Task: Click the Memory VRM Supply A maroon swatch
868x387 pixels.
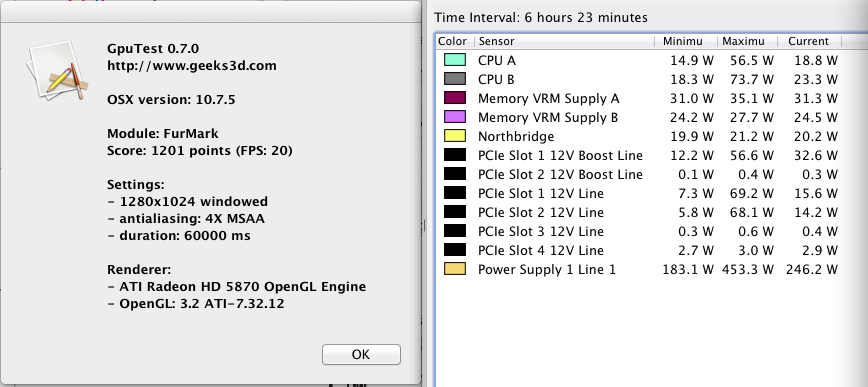Action: tap(454, 98)
